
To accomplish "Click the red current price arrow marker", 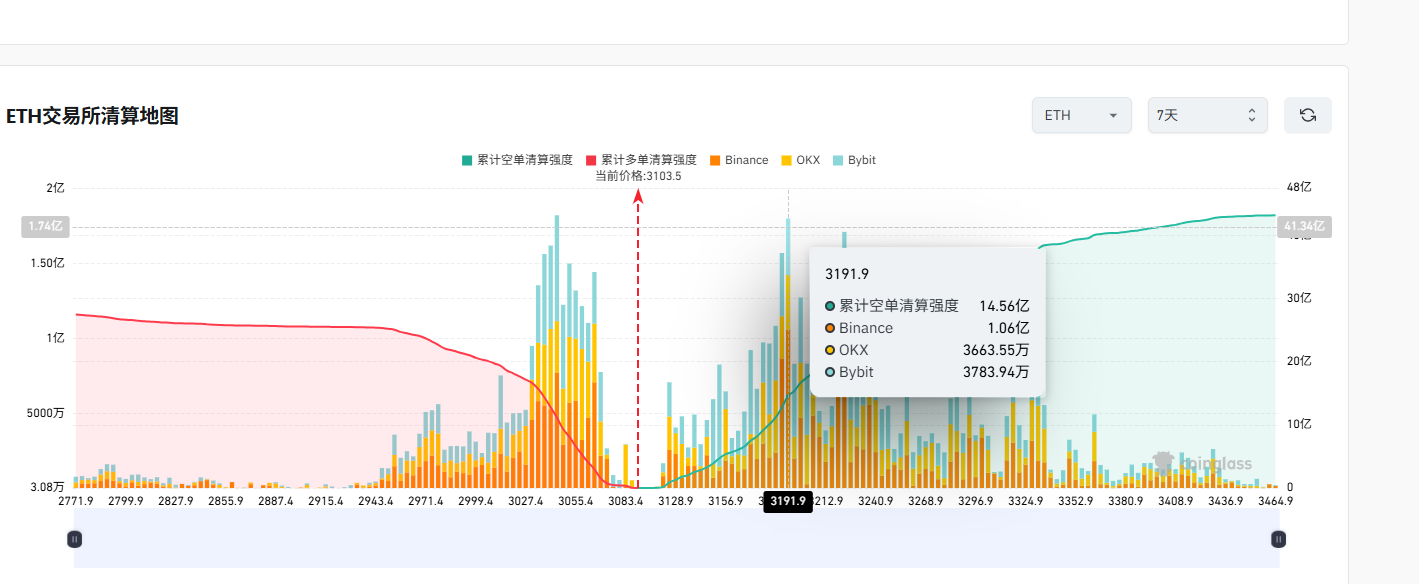I will (638, 197).
